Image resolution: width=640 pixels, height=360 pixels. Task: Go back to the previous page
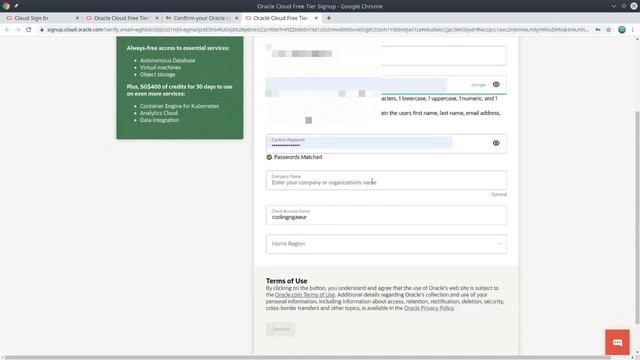(7, 29)
